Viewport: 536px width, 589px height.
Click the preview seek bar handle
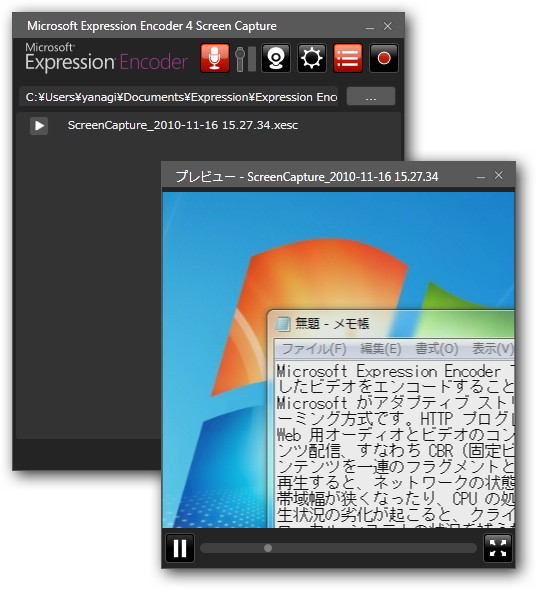click(268, 548)
